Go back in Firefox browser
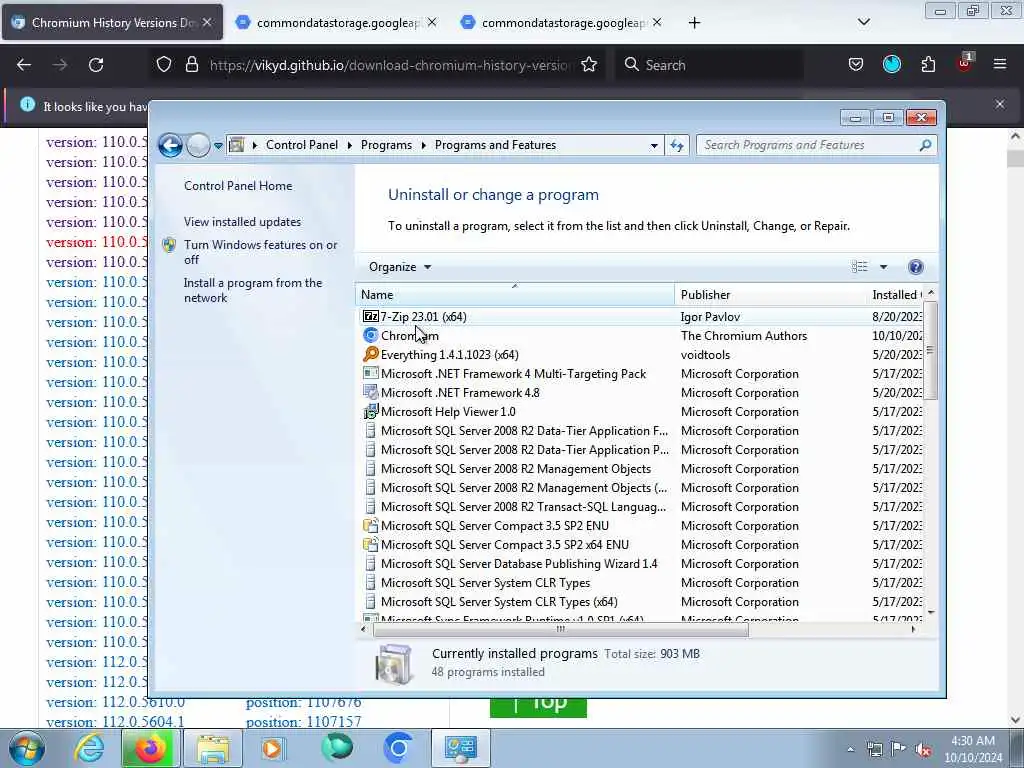 (24, 65)
